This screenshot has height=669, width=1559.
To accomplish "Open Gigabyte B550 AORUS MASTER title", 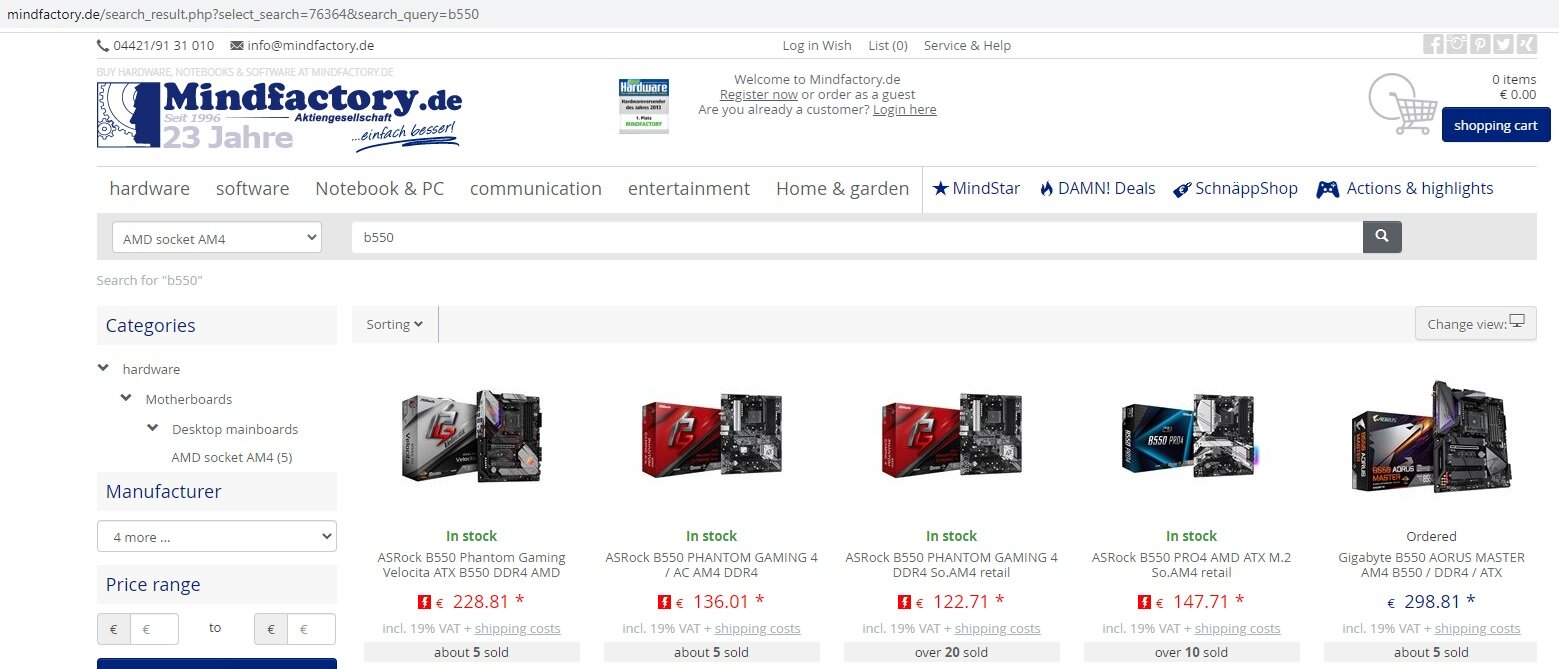I will 1432,565.
